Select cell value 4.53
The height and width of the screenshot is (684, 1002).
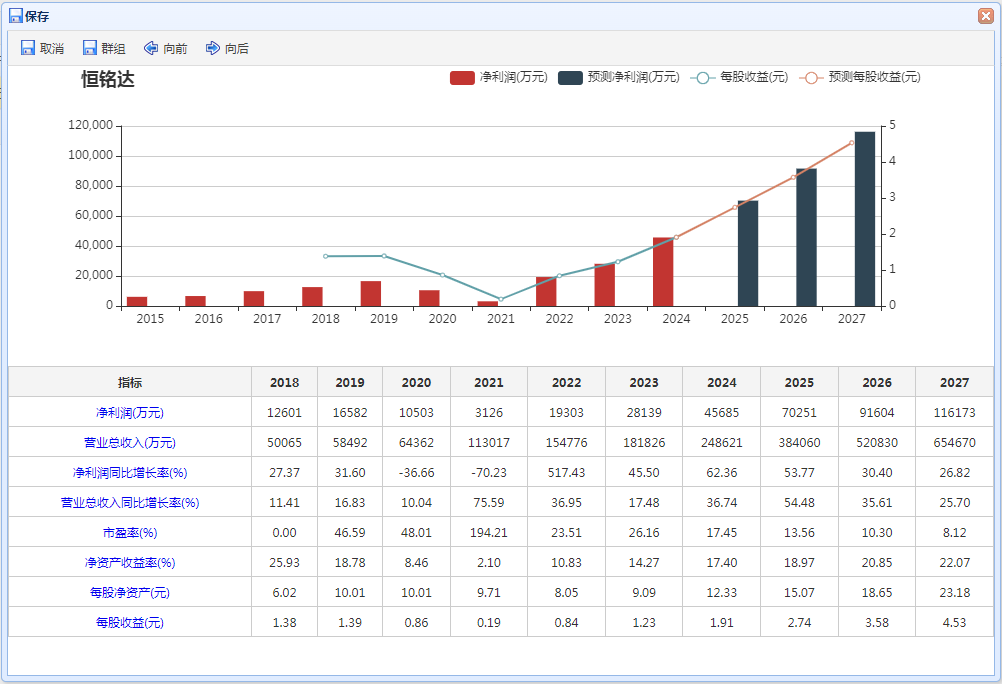(954, 623)
